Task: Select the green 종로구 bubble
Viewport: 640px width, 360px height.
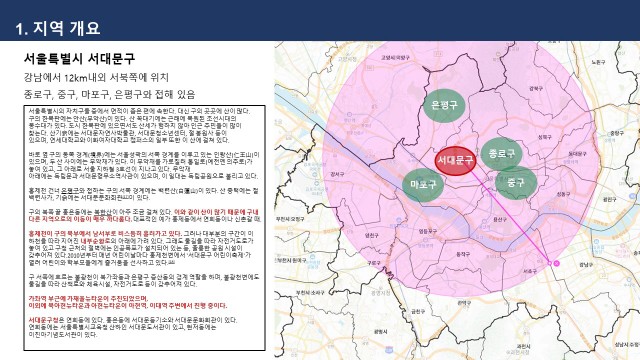Action: click(x=502, y=154)
